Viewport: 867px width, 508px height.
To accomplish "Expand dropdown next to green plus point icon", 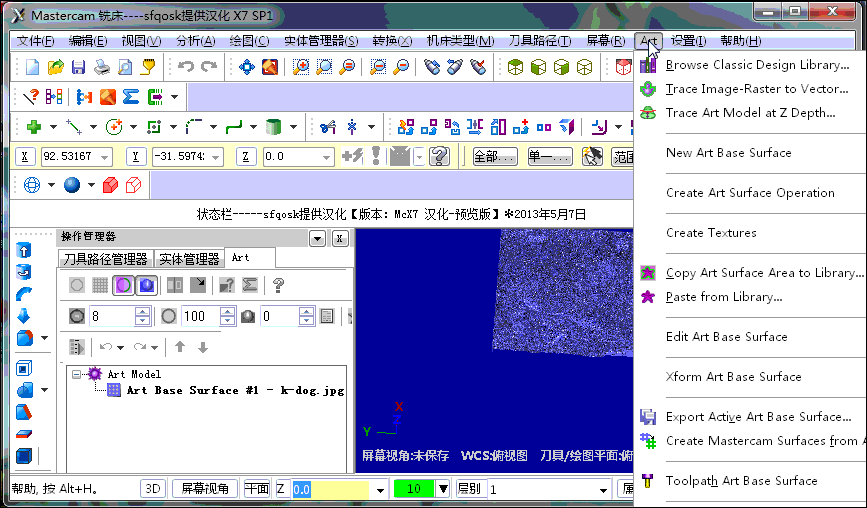I will (54, 128).
